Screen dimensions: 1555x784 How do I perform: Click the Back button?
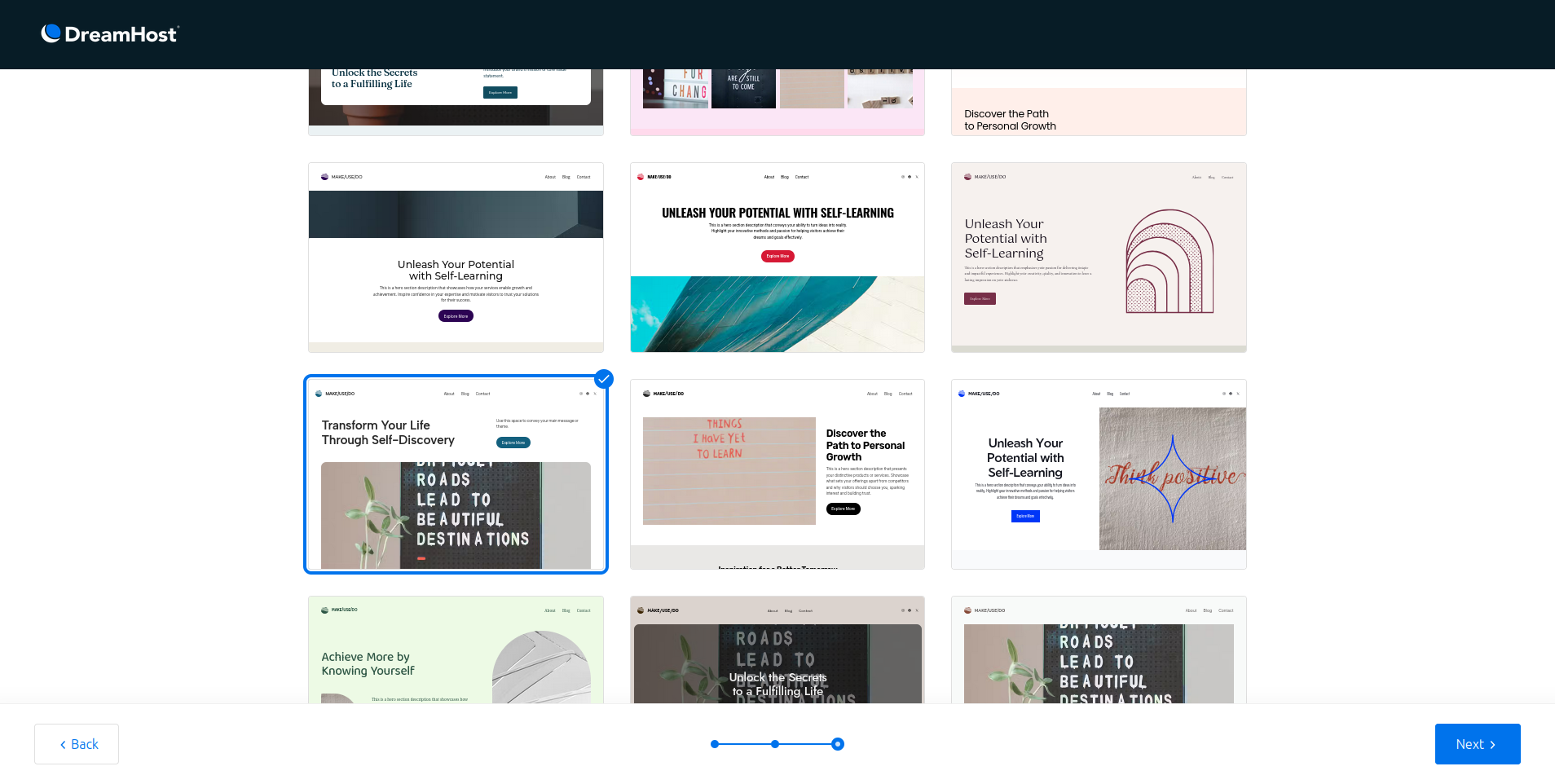(76, 744)
